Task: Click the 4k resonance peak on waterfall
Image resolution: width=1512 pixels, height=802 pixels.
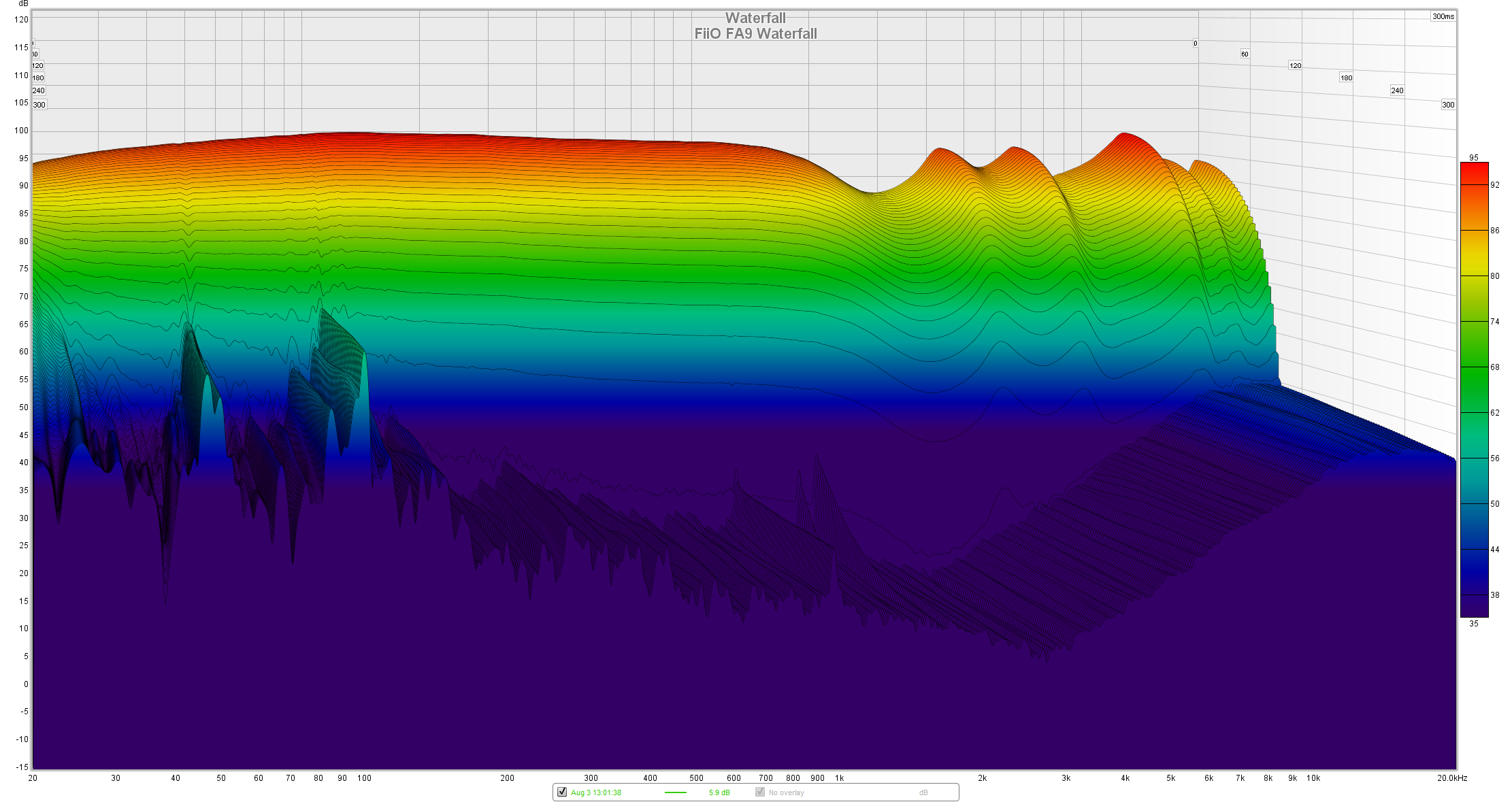Action: click(x=1123, y=135)
